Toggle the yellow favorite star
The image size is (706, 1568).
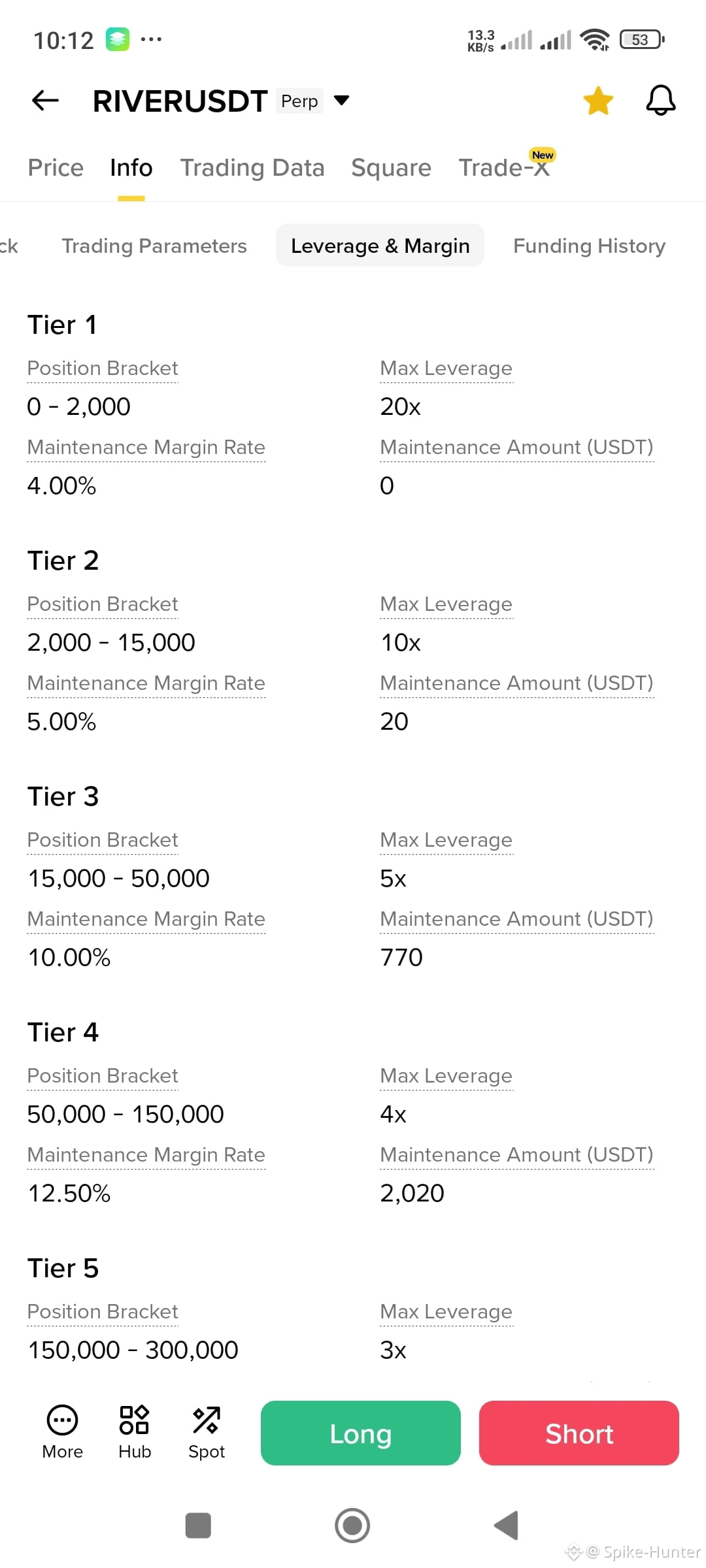[x=598, y=101]
